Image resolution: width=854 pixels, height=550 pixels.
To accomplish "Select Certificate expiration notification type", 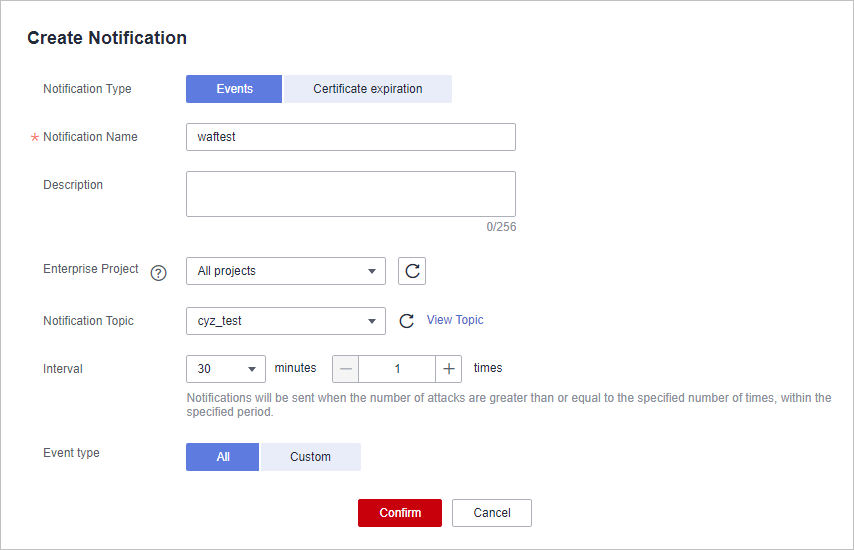I will [368, 89].
